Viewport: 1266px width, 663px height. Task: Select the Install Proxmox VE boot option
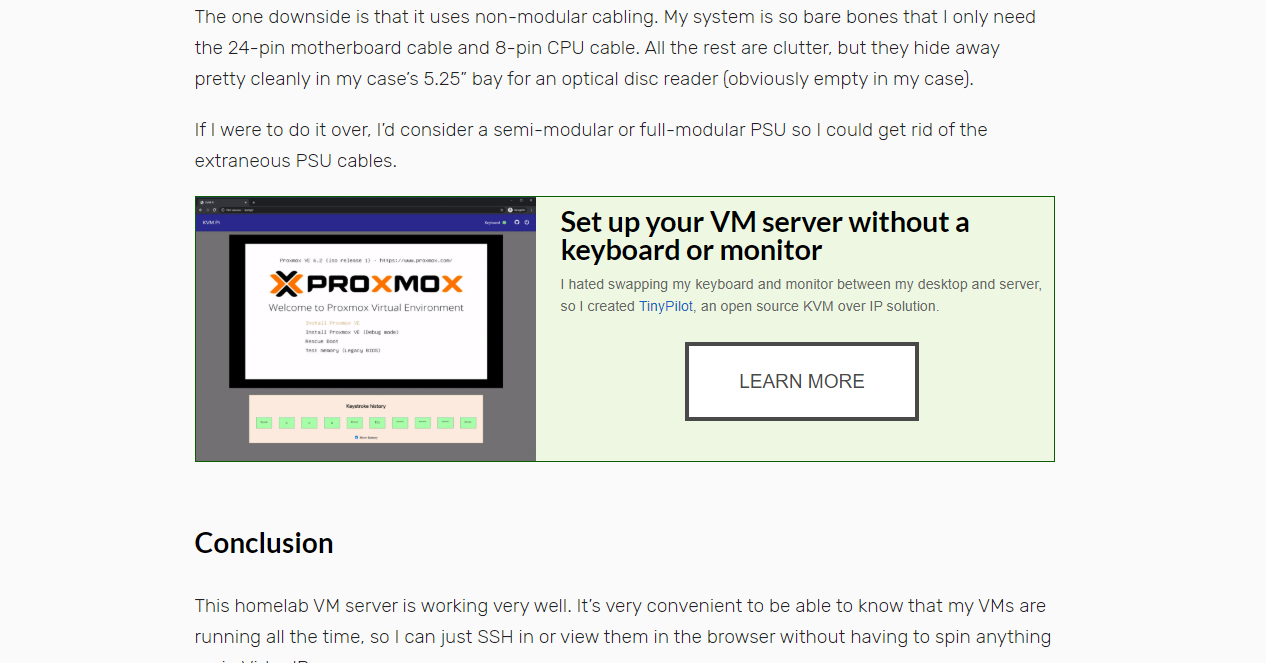pyautogui.click(x=333, y=323)
